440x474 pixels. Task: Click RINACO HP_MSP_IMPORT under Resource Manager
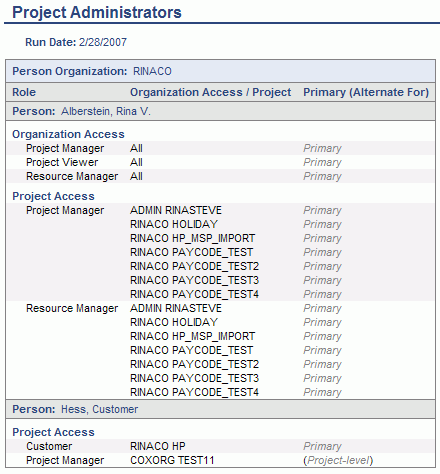point(192,336)
